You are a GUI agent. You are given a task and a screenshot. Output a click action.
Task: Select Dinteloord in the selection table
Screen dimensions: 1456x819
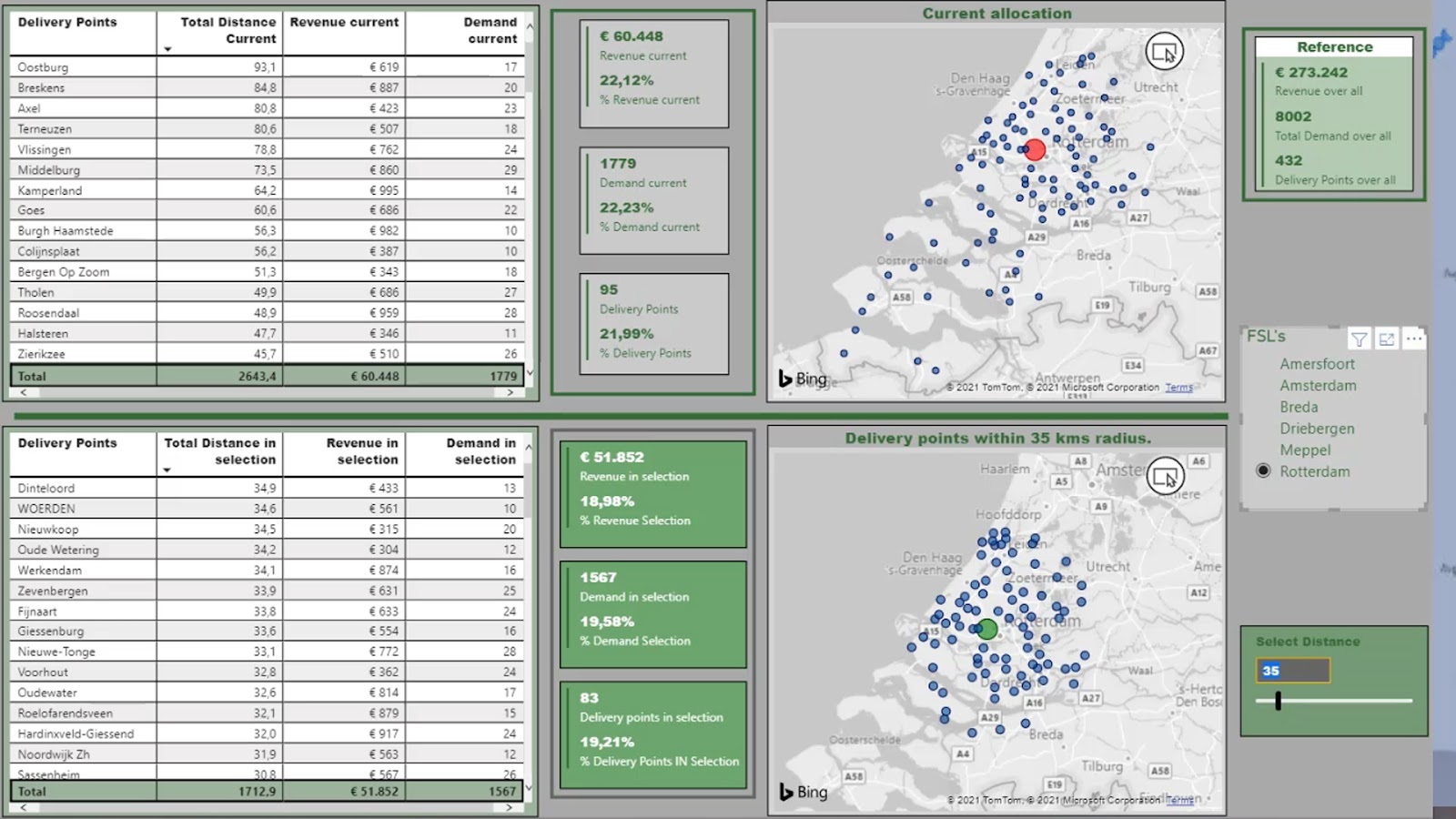[267, 489]
